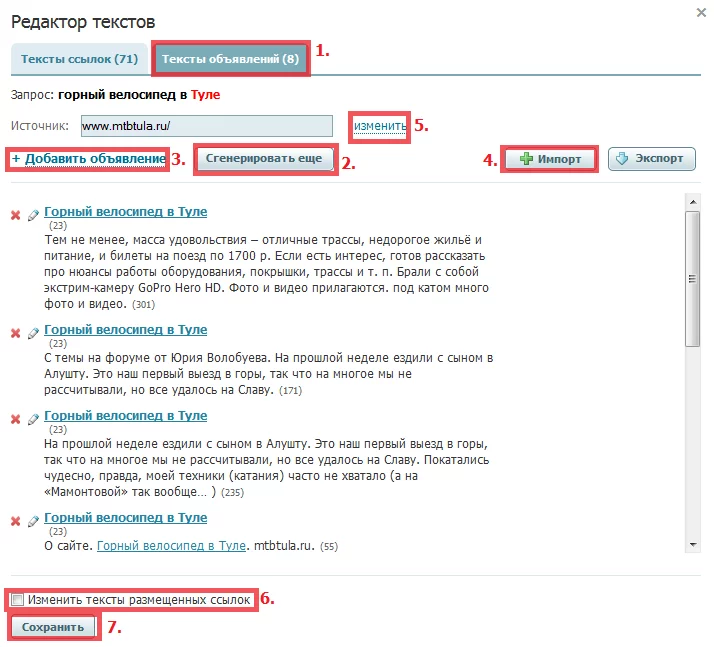The image size is (714, 647).
Task: Edit the ad starting 'С темы на форуме'
Action: pyautogui.click(x=33, y=333)
